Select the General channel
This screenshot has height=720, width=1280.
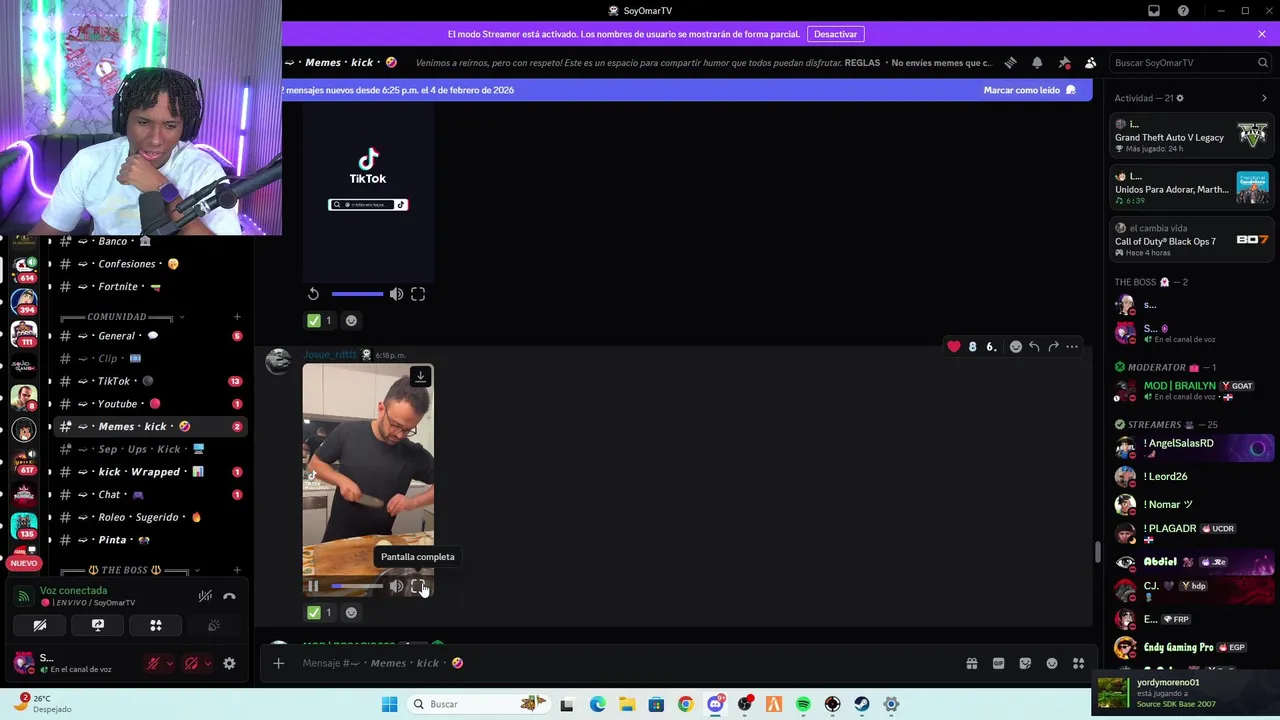point(150,336)
